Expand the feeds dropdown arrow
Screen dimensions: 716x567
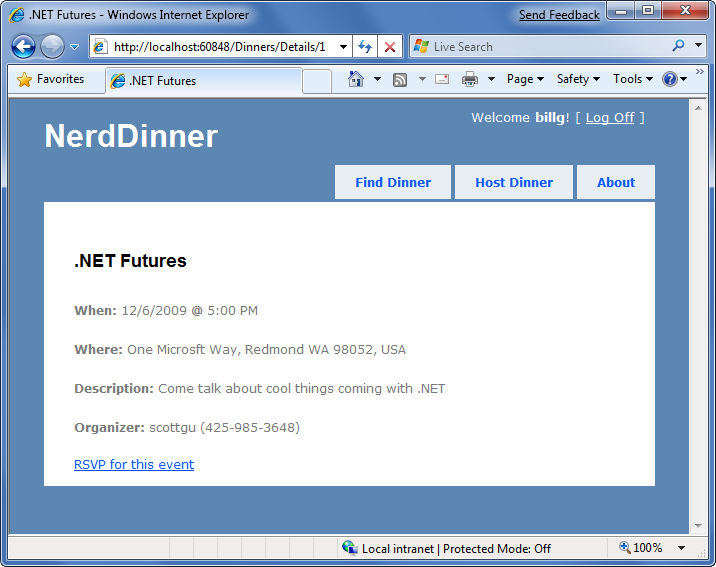click(422, 79)
